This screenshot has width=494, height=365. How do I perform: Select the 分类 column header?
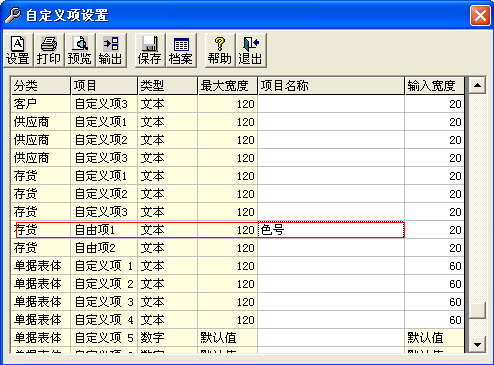pos(40,86)
